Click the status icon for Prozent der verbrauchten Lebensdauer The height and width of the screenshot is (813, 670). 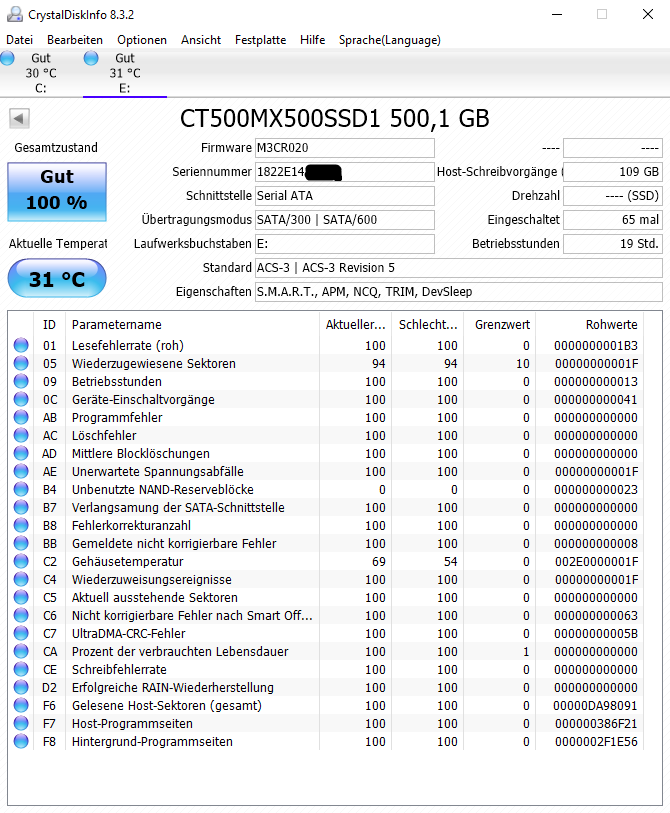[x=21, y=651]
